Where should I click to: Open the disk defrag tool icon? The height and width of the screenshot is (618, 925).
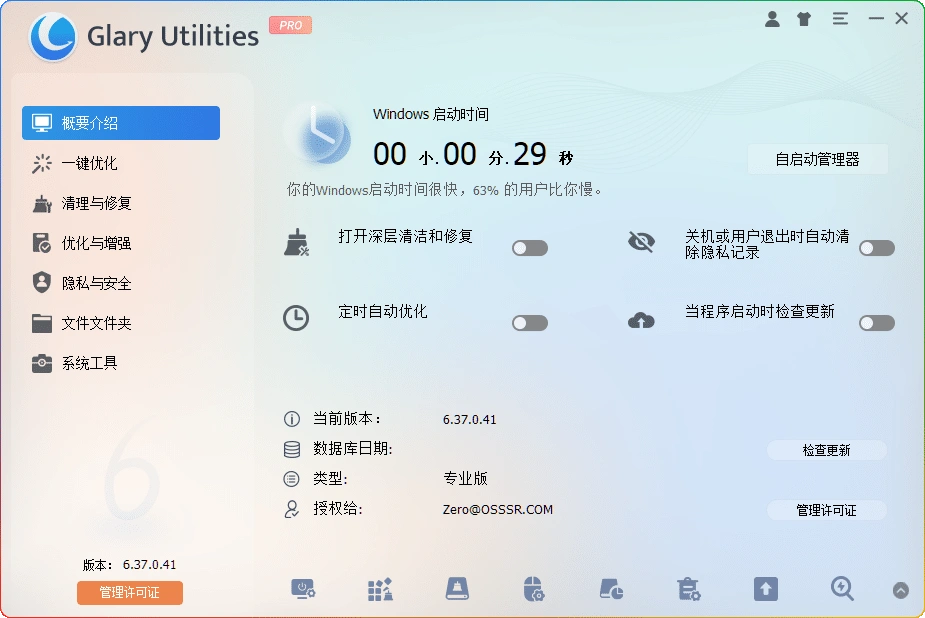[x=457, y=590]
